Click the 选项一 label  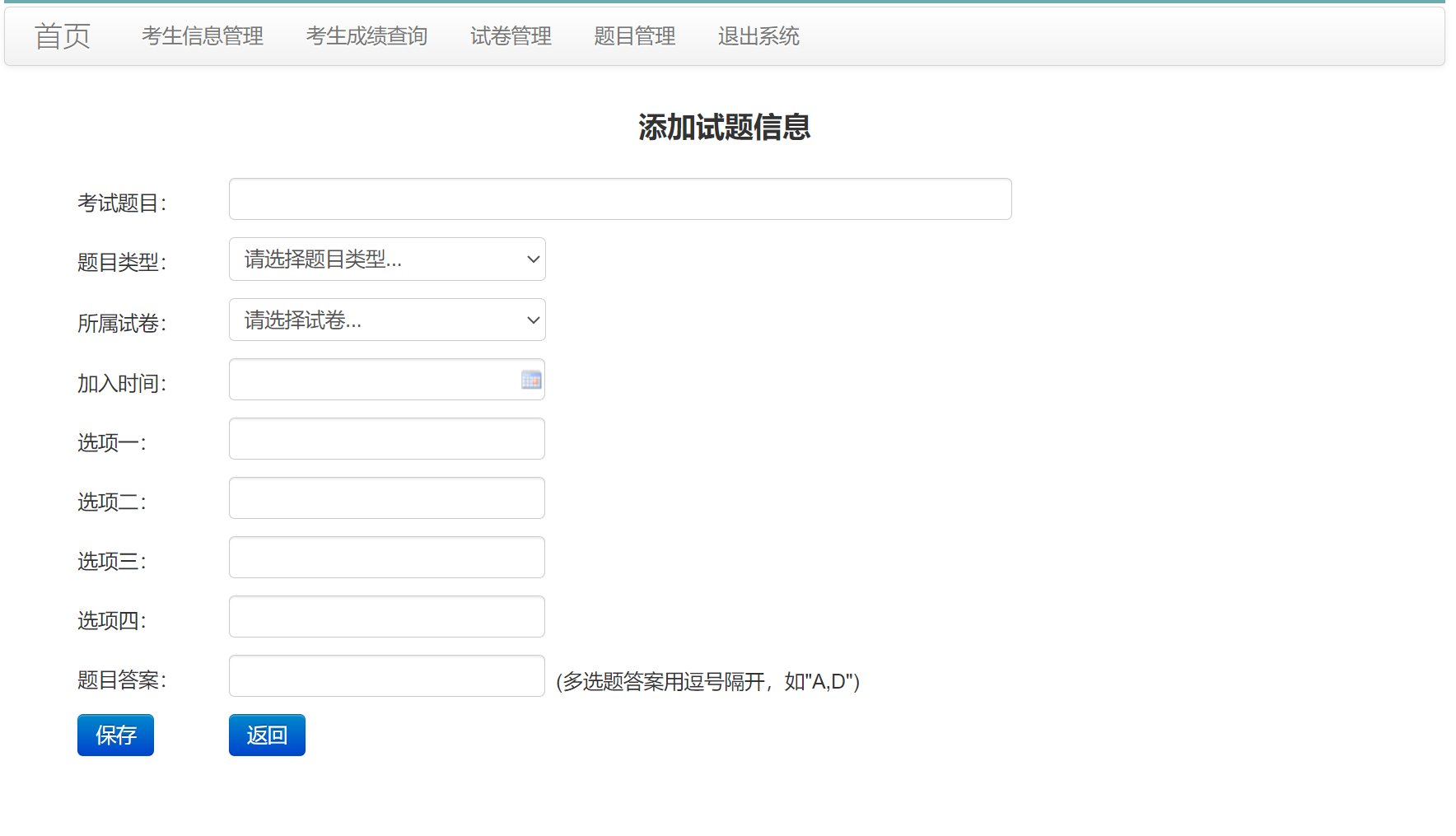click(x=112, y=443)
